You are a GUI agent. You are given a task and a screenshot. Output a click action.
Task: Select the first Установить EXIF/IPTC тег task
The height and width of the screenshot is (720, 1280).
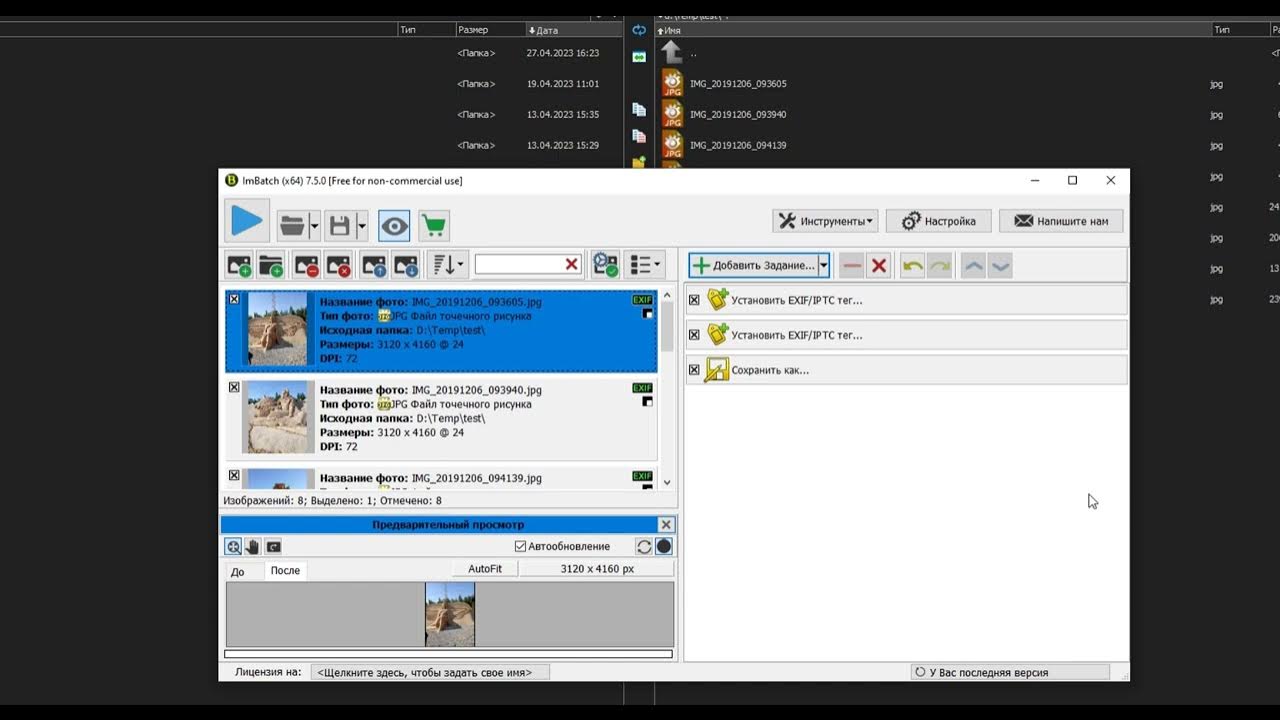[906, 300]
